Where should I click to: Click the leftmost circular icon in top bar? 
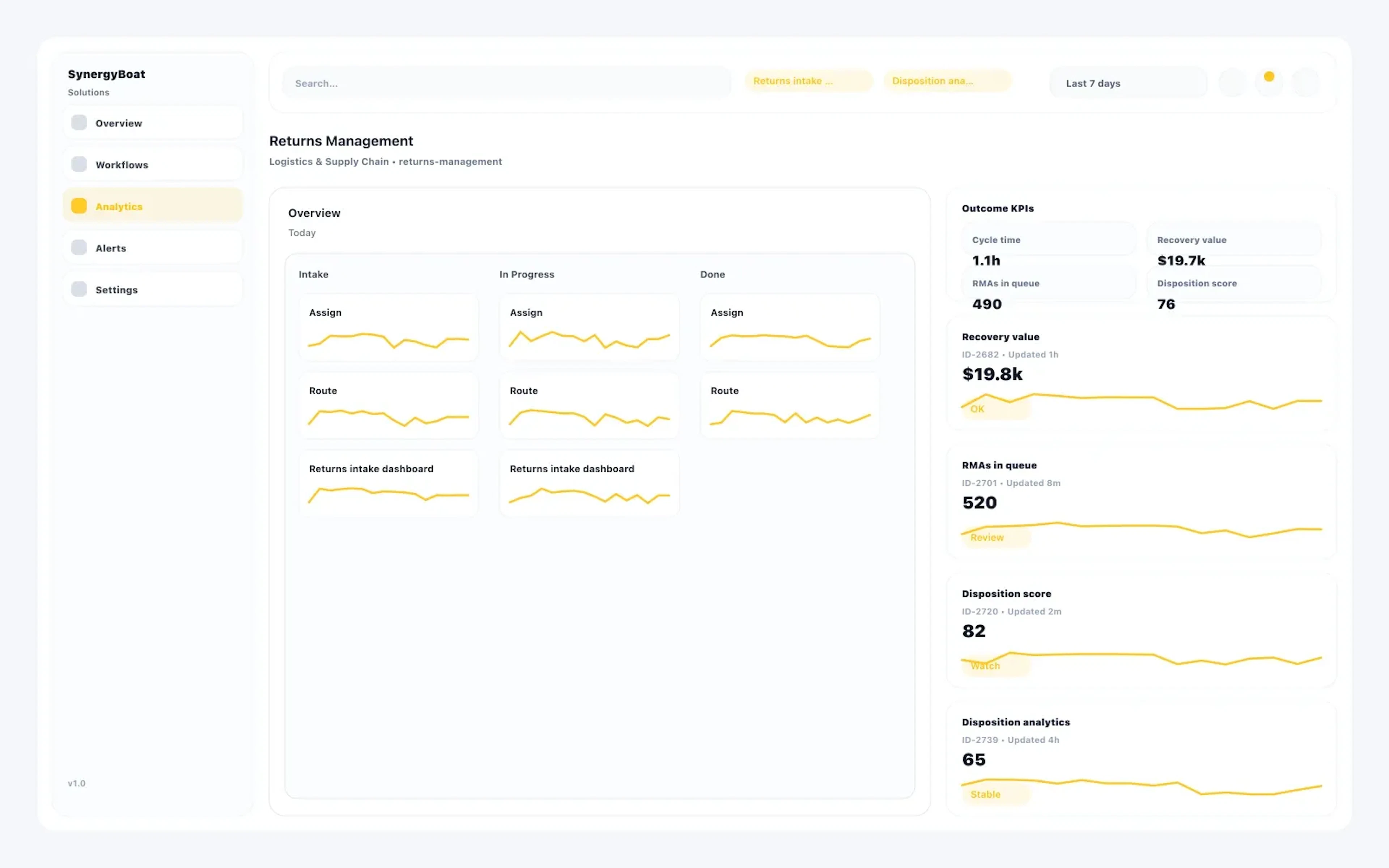[x=1232, y=82]
